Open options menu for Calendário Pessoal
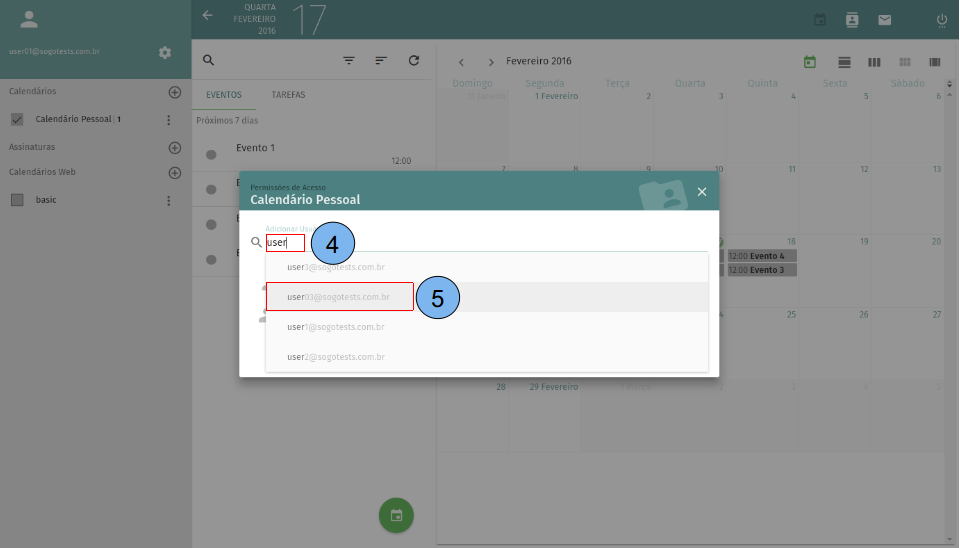This screenshot has height=548, width=960. (x=168, y=120)
